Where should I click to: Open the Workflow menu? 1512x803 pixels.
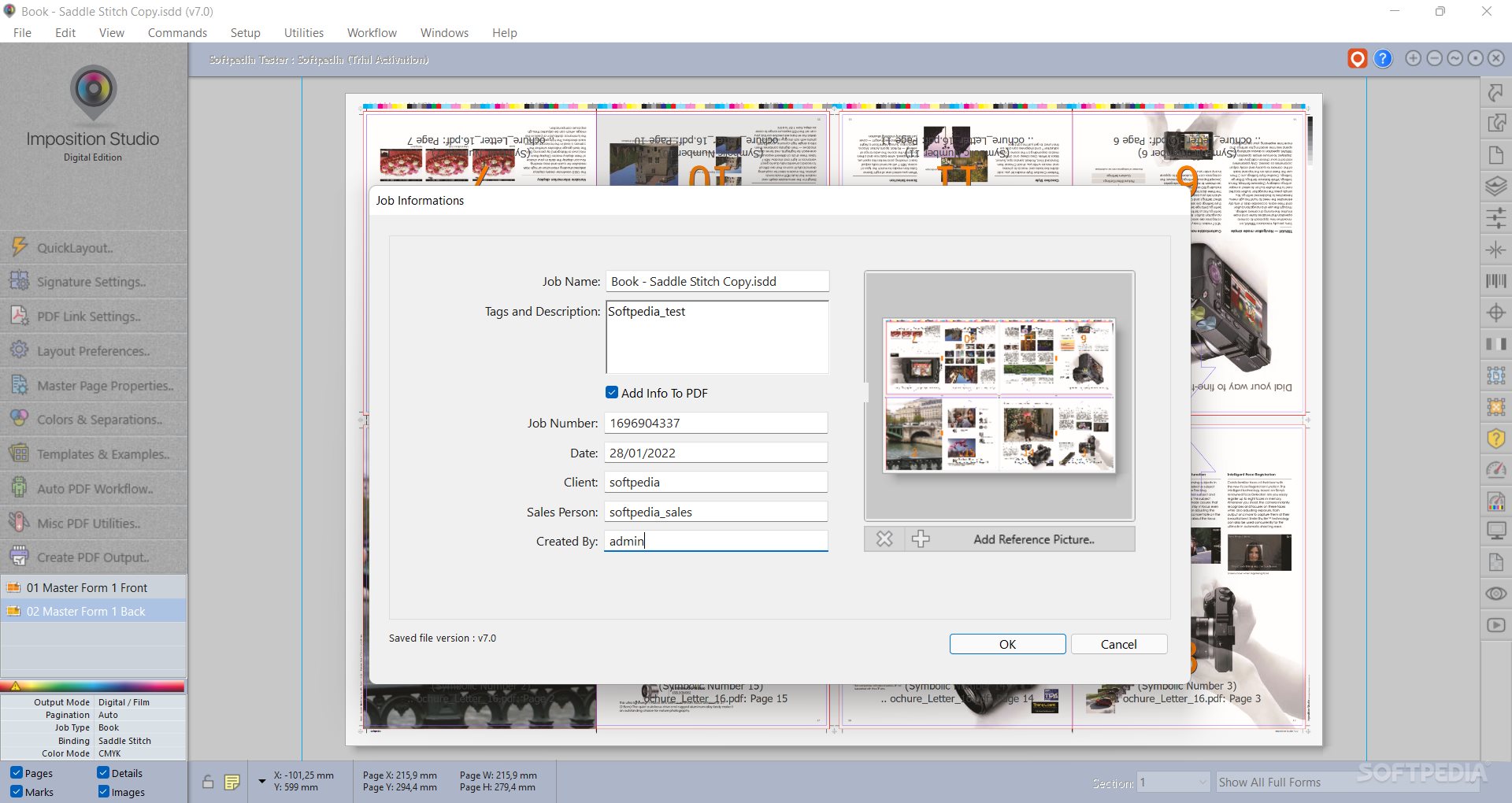[x=372, y=32]
